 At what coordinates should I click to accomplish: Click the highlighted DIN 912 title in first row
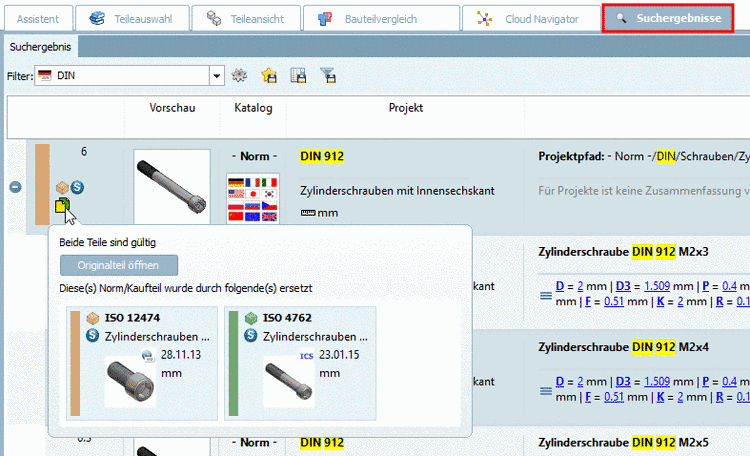click(x=322, y=156)
